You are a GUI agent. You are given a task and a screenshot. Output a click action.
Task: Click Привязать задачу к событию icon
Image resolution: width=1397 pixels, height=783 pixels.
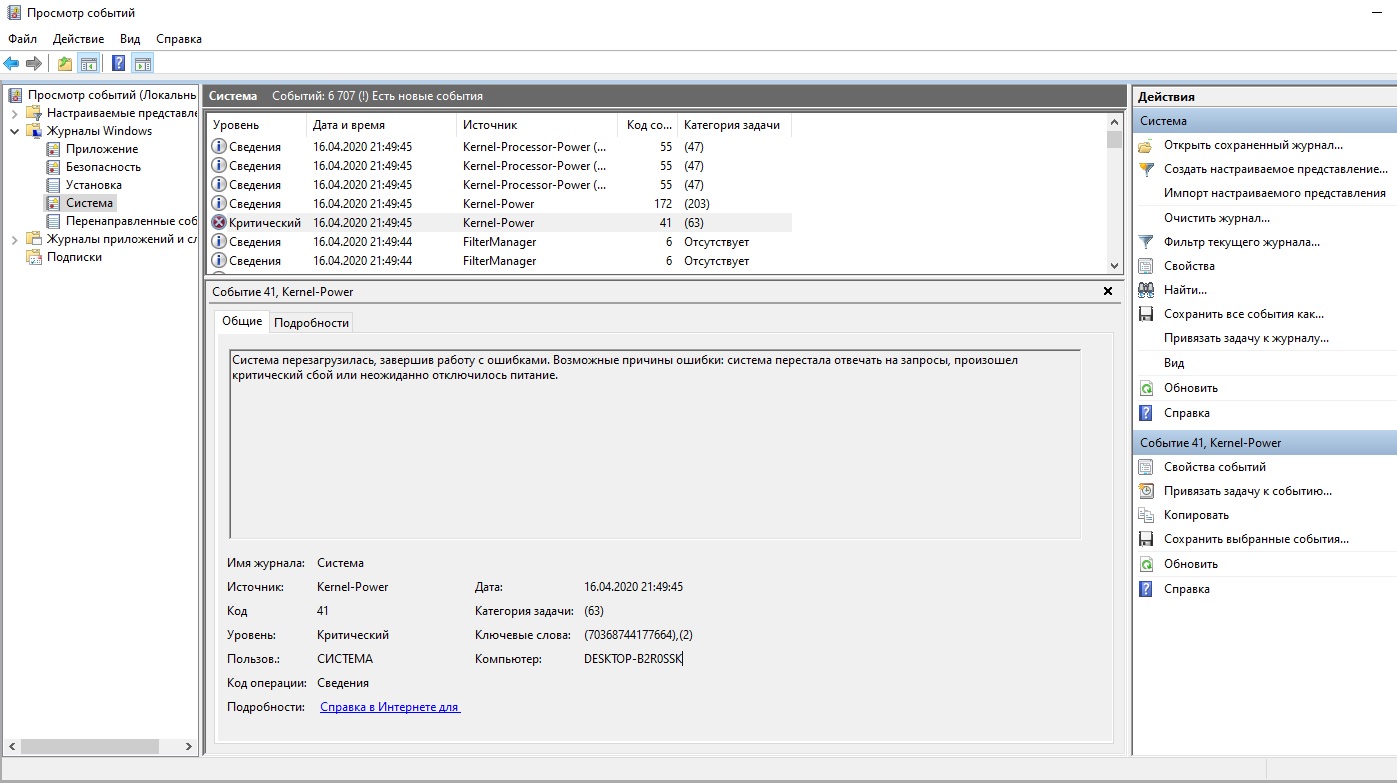pyautogui.click(x=1146, y=491)
